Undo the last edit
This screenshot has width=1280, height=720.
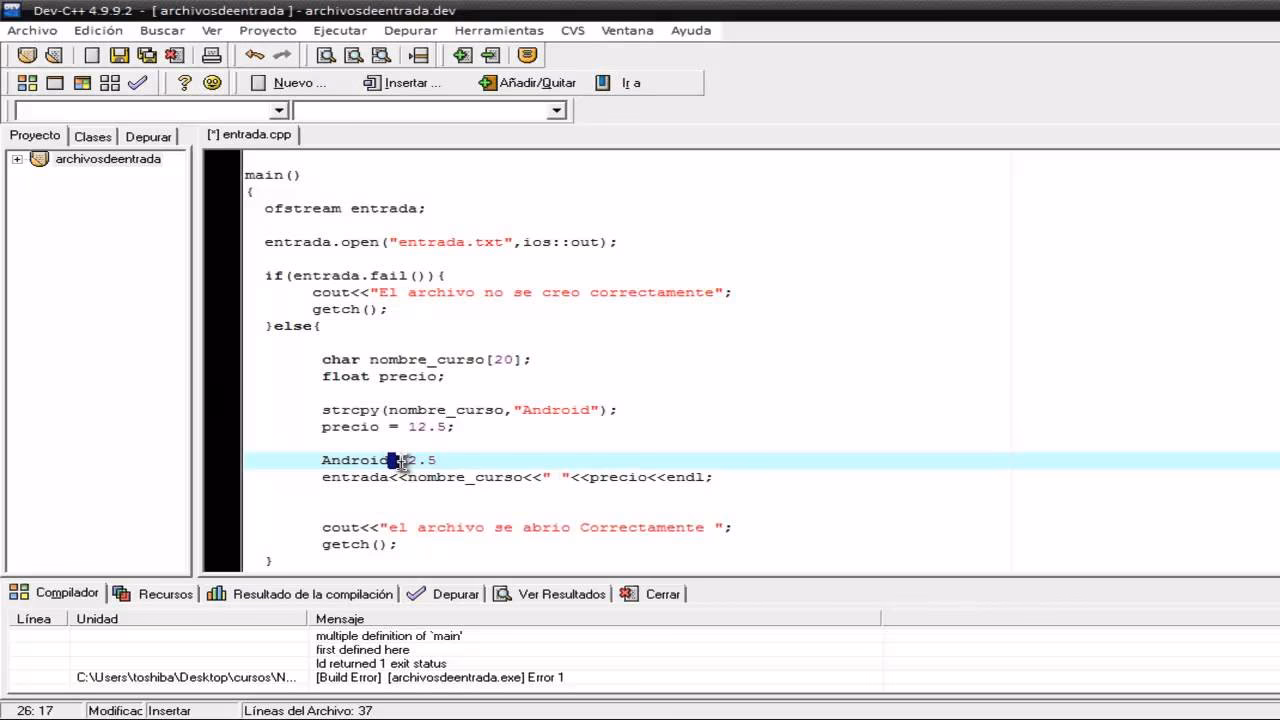[x=255, y=56]
